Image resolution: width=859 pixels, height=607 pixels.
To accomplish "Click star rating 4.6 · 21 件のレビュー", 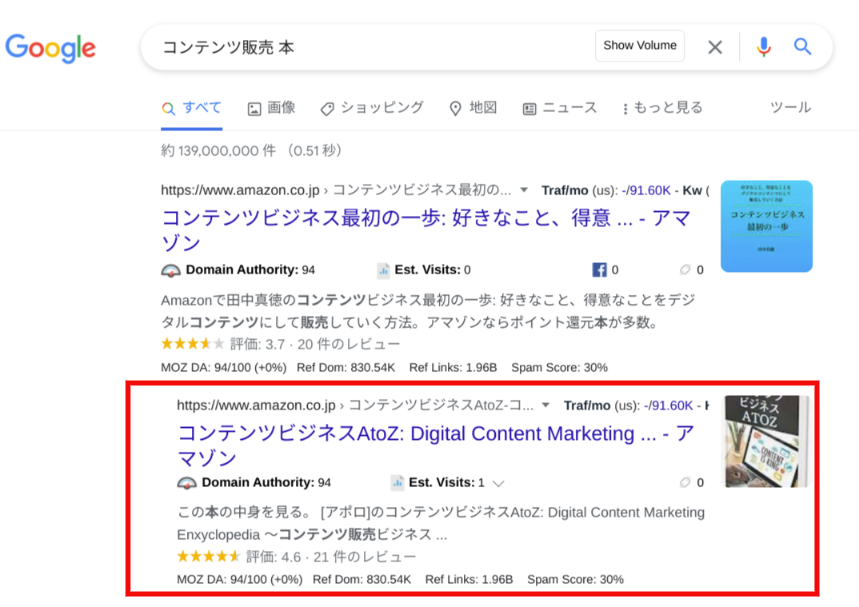I will (x=296, y=557).
